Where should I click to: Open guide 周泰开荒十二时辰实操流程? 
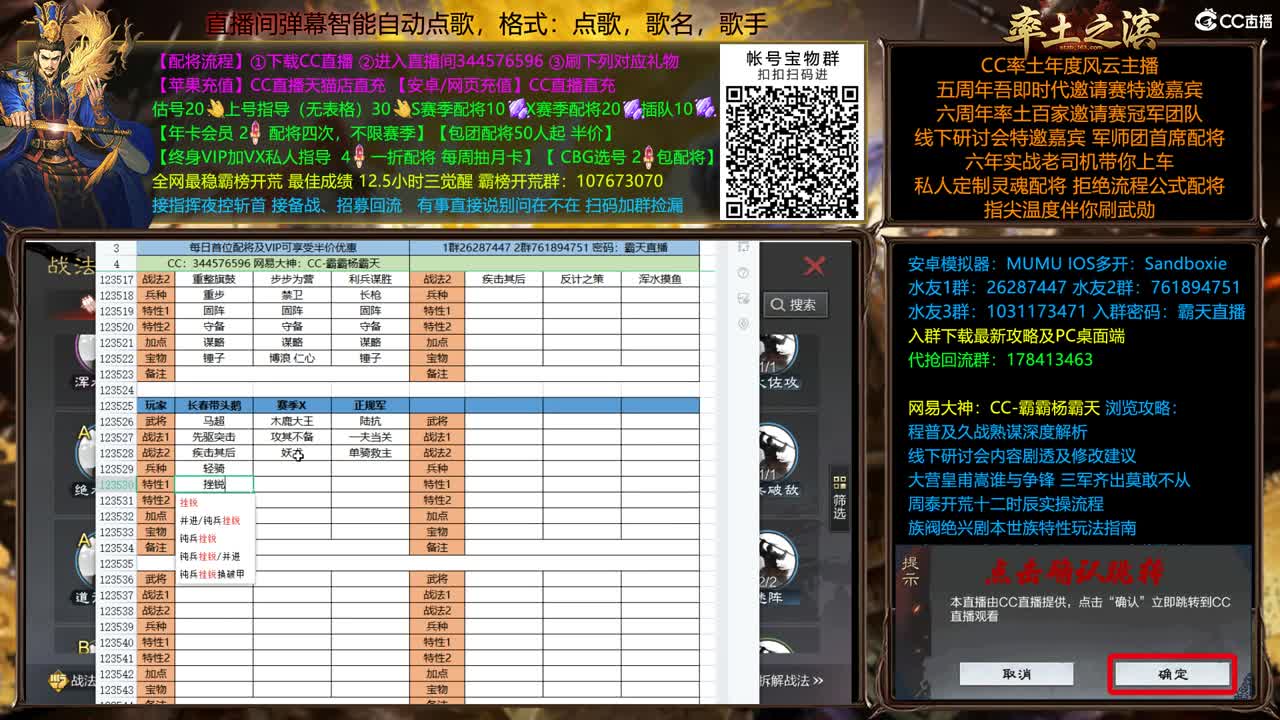(x=1005, y=504)
